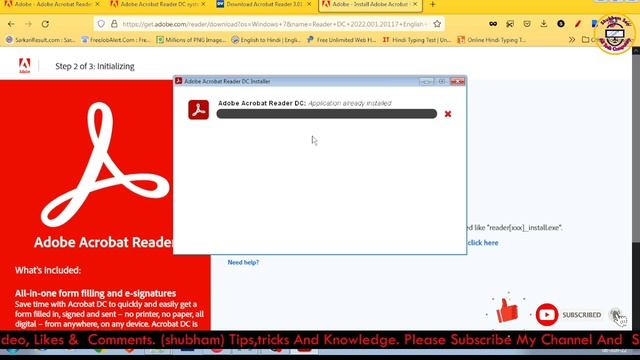
Task: Close the 'Adobe - Install Adobe Acrobat' tab
Action: click(x=415, y=4)
